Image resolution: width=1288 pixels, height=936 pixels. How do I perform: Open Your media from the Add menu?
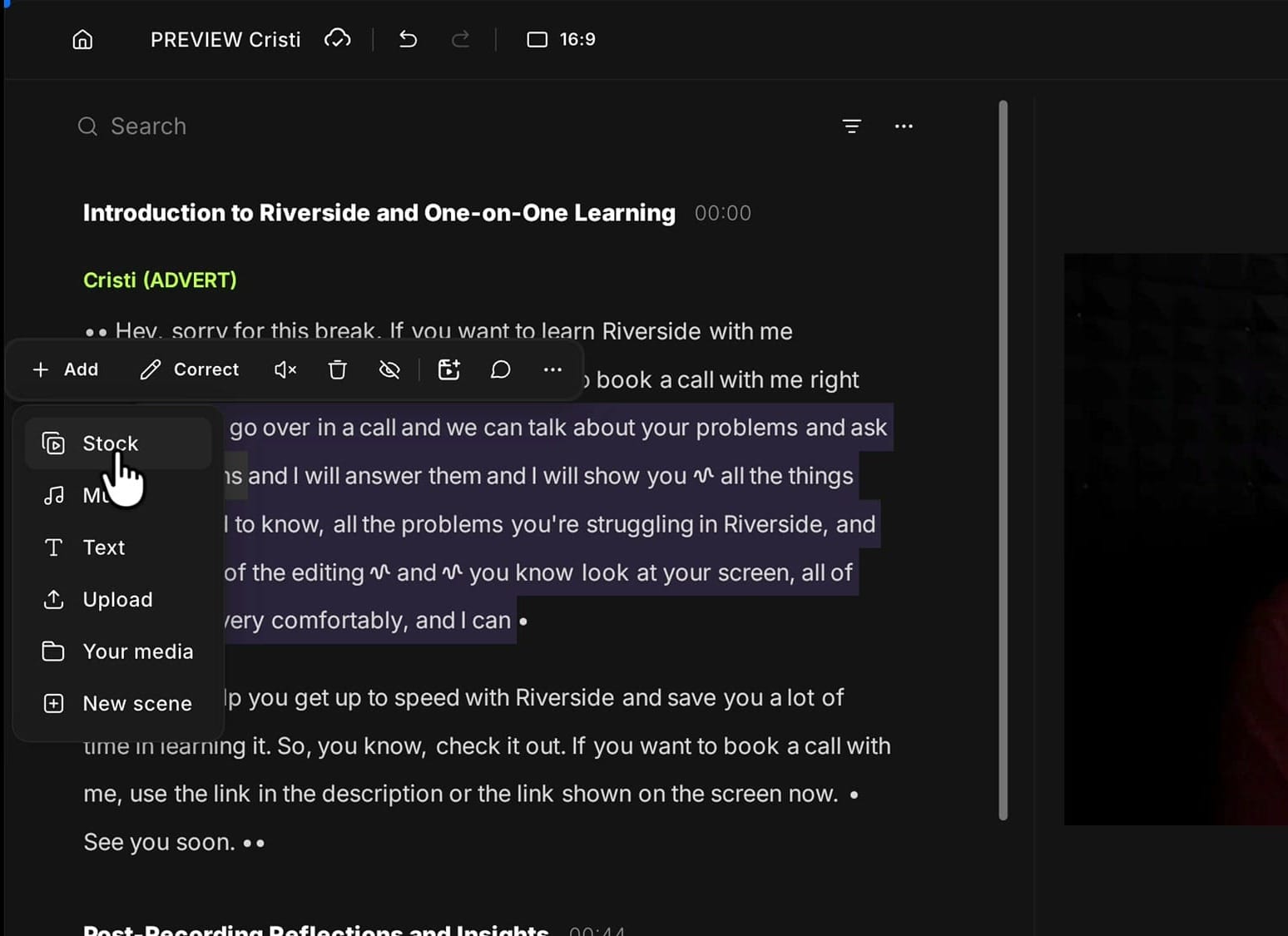[118, 651]
